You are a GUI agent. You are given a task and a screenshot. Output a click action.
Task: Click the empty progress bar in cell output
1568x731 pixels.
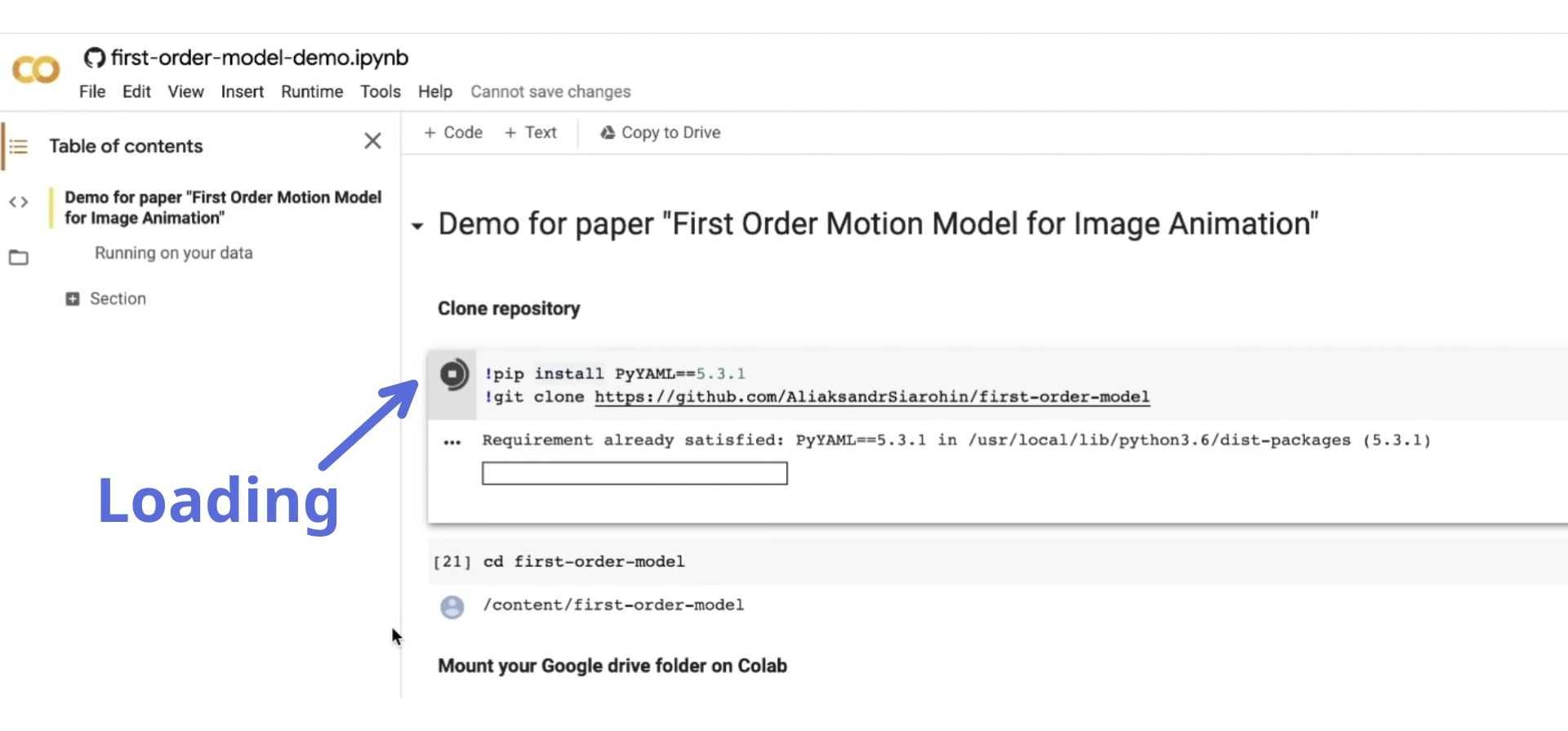[635, 474]
